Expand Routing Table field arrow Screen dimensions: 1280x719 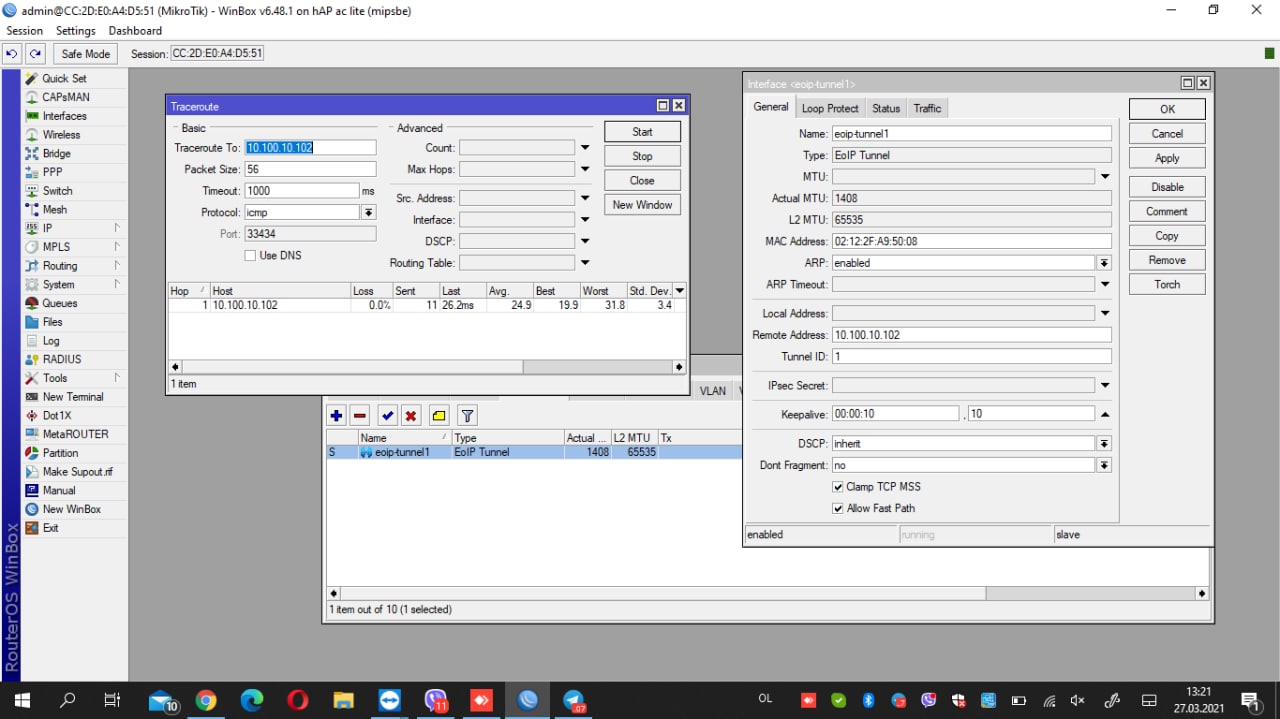pyautogui.click(x=585, y=263)
